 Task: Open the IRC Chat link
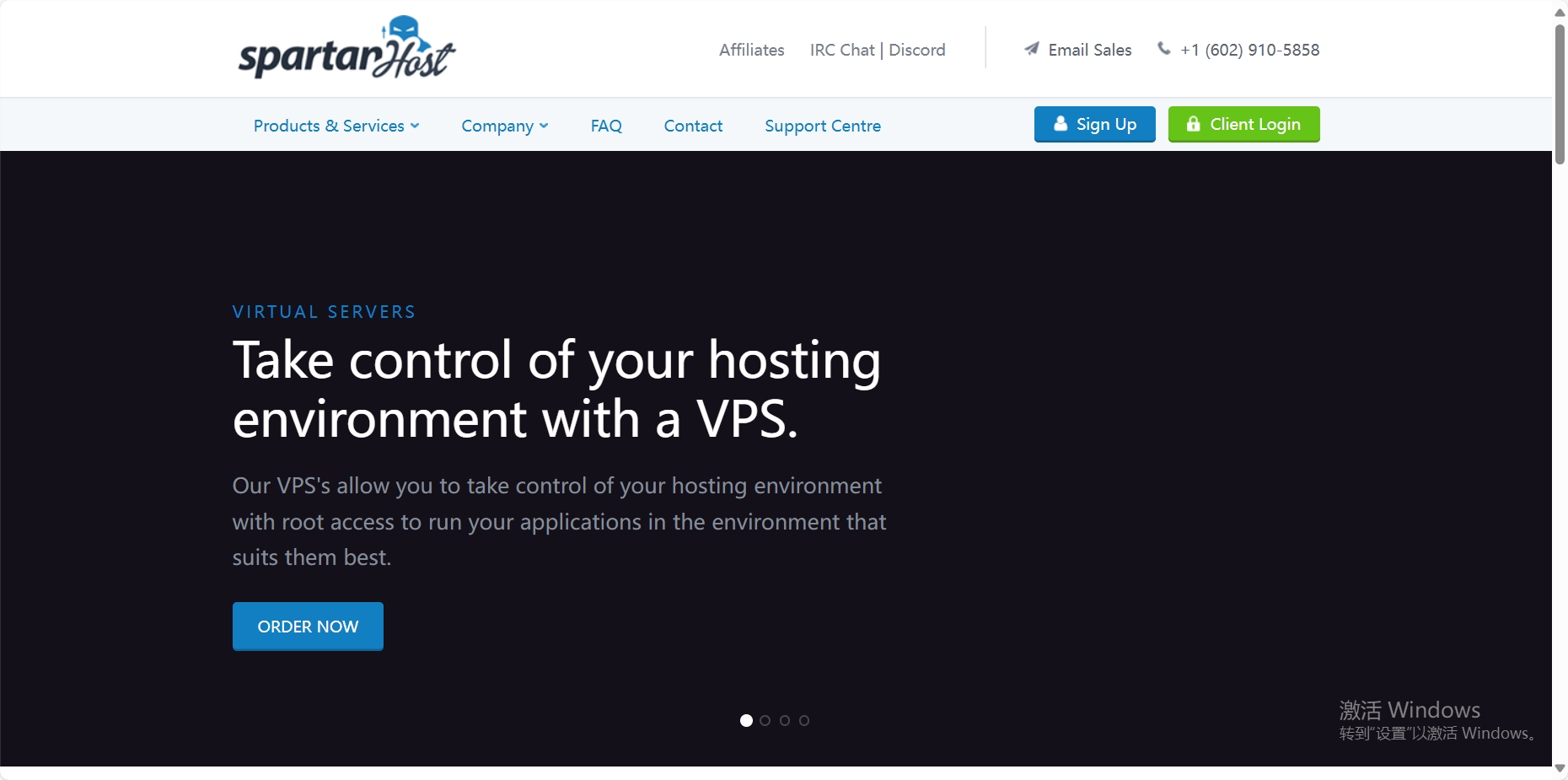tap(842, 50)
